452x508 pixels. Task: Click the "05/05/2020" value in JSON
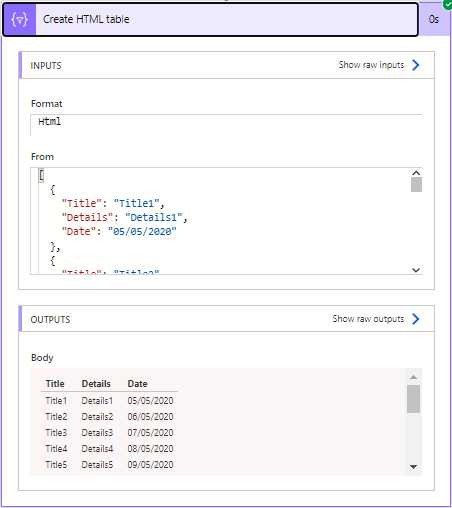click(142, 231)
